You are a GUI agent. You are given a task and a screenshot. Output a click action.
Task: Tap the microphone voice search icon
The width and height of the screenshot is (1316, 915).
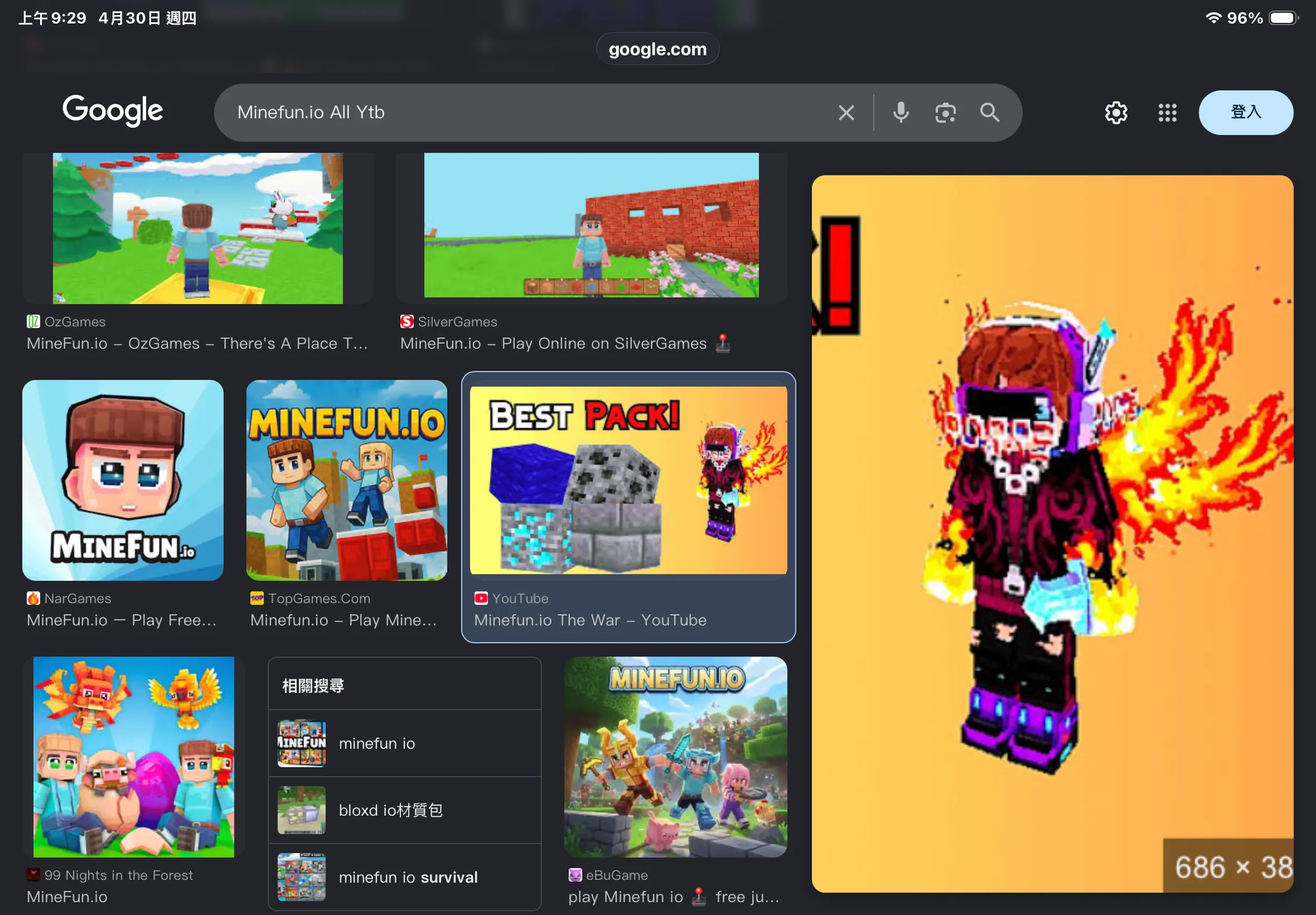901,112
